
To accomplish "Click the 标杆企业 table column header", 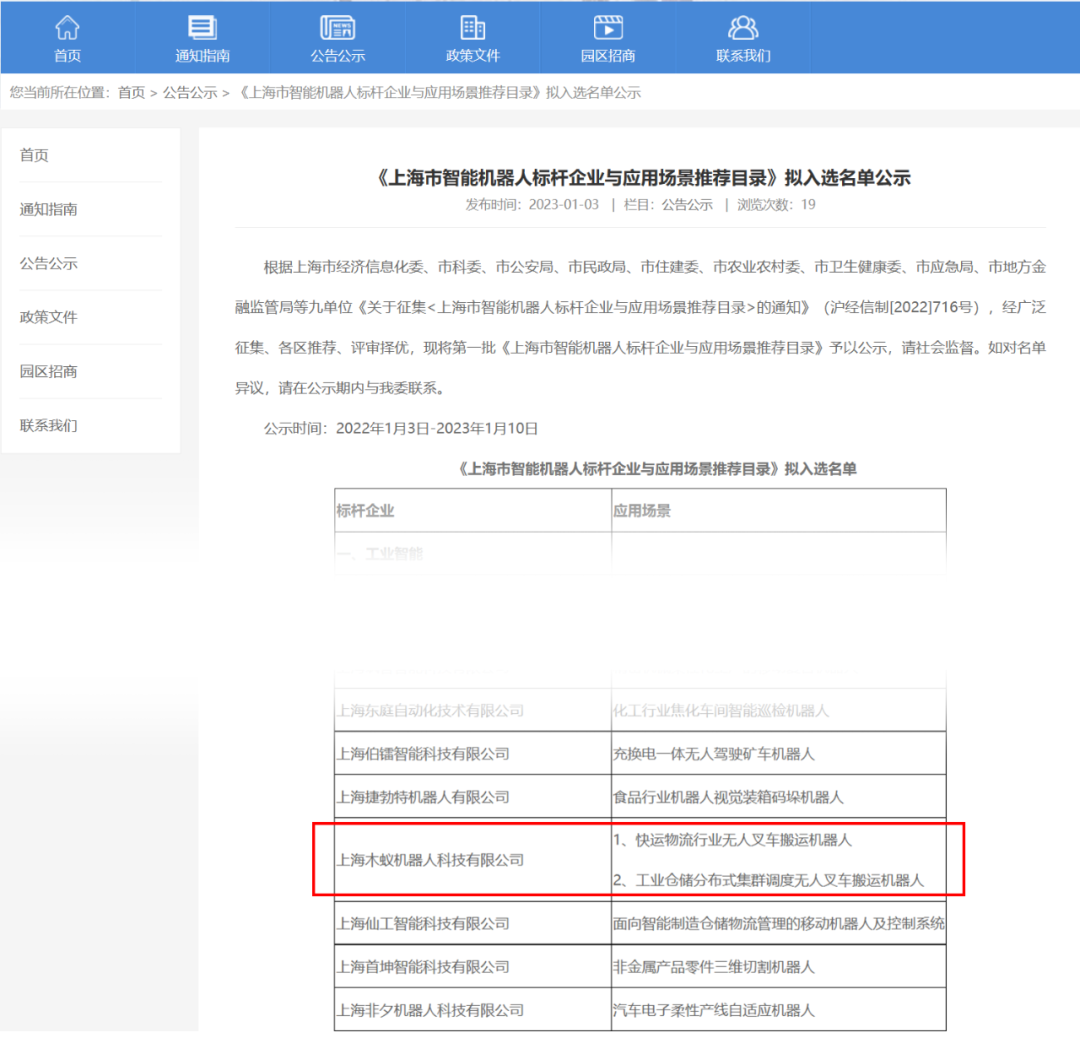I will (x=366, y=510).
